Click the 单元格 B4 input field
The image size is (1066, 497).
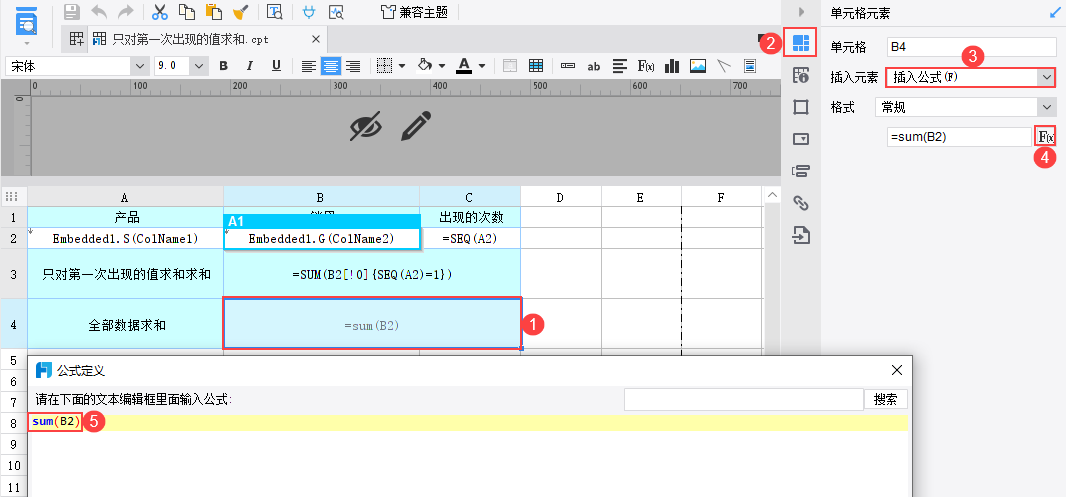(x=972, y=47)
